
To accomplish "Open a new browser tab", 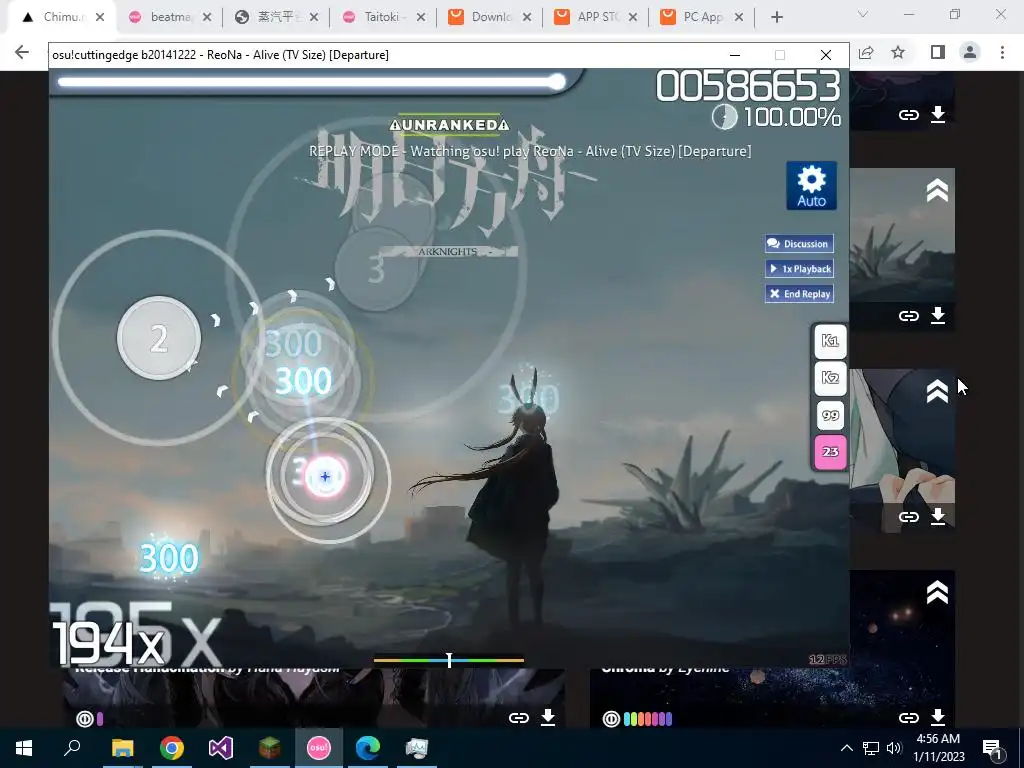I will pos(776,17).
